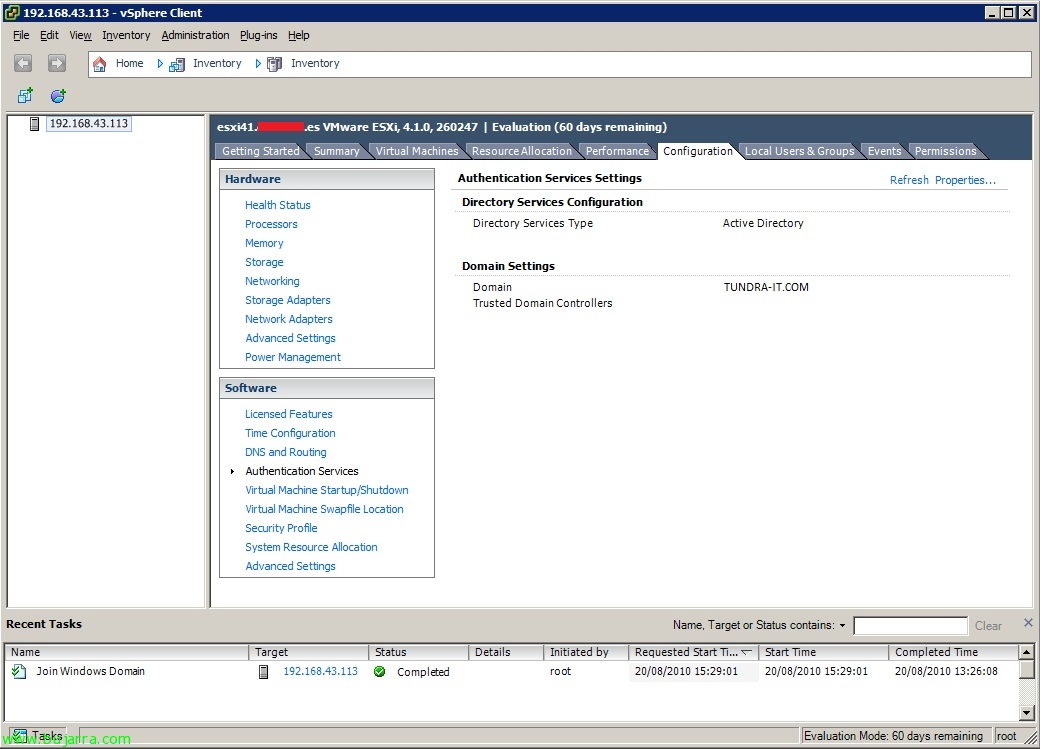Click the green Completed status icon
Screen dimensions: 1040x749
379,671
